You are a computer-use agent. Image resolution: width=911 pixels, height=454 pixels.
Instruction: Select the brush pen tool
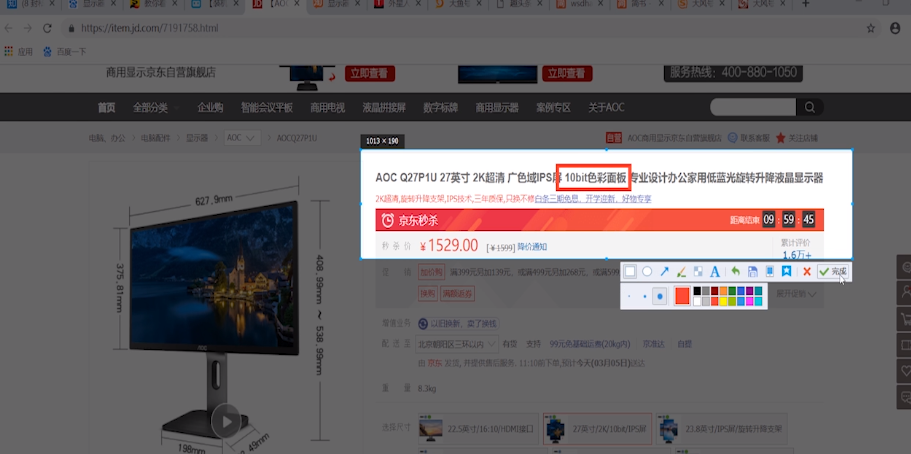click(682, 271)
